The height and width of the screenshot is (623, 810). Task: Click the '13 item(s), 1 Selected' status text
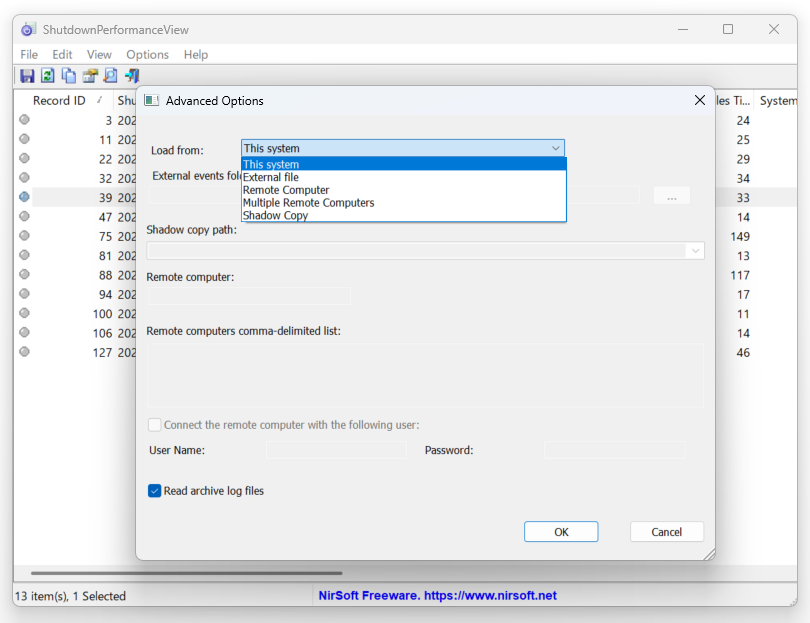70,596
